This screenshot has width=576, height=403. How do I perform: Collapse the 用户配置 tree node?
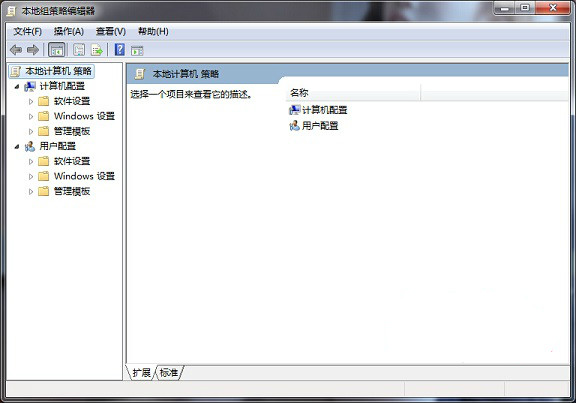(17, 147)
